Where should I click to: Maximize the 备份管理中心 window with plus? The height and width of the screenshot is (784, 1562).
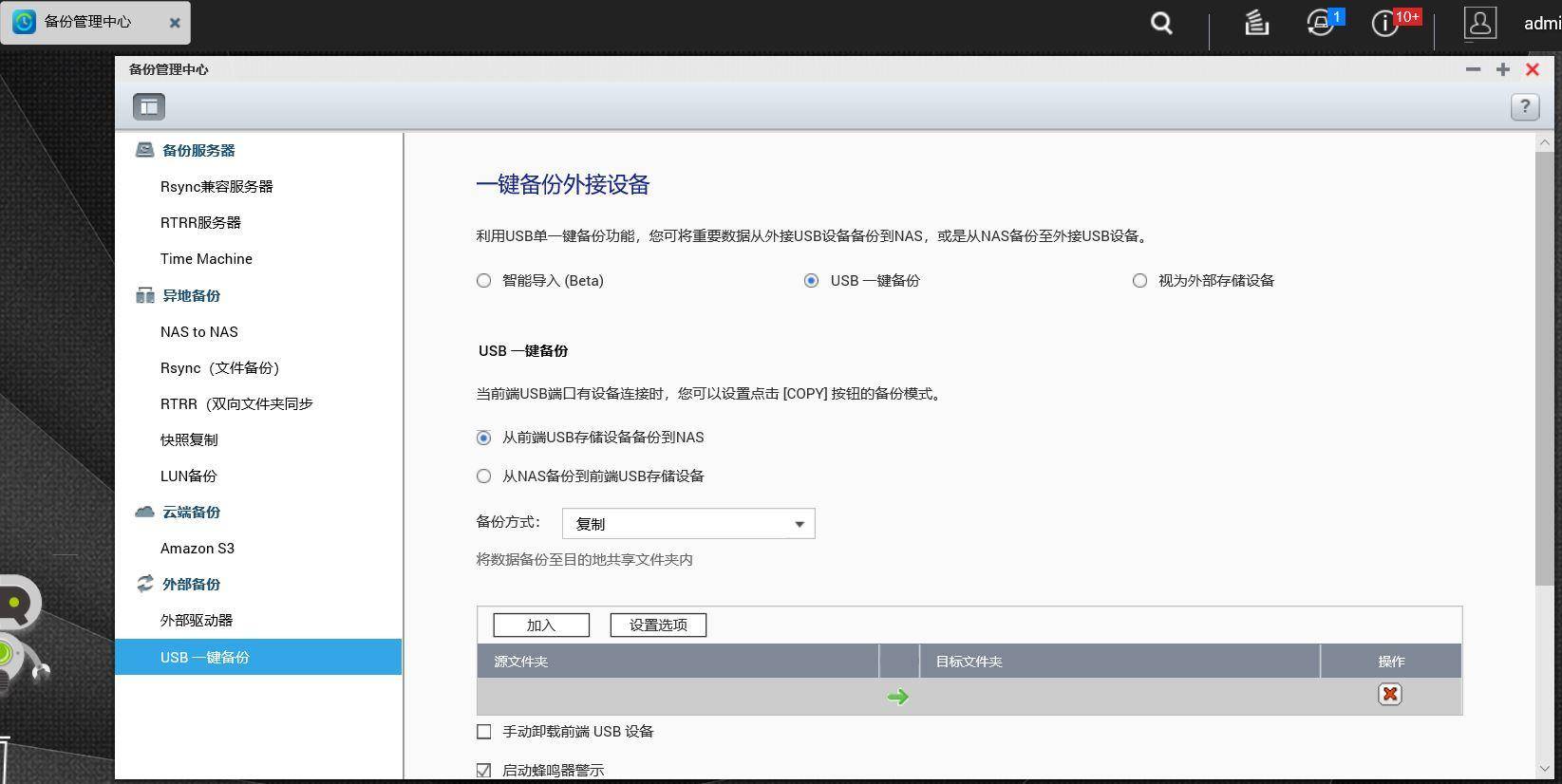click(x=1502, y=69)
